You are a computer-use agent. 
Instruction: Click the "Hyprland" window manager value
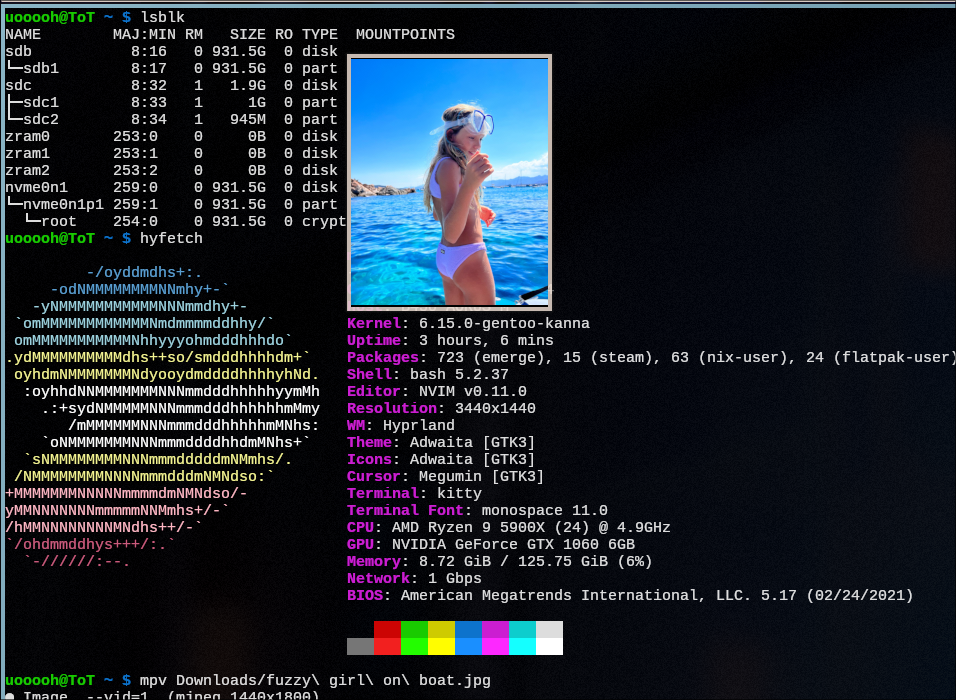tap(419, 426)
